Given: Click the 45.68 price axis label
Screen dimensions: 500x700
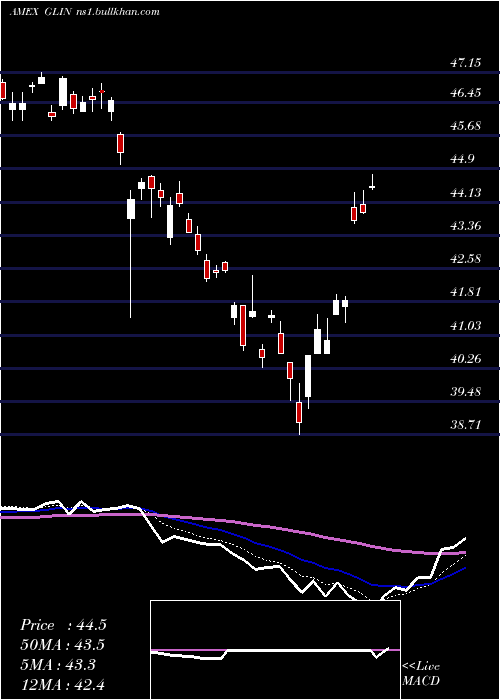Looking at the screenshot, I should tap(465, 126).
